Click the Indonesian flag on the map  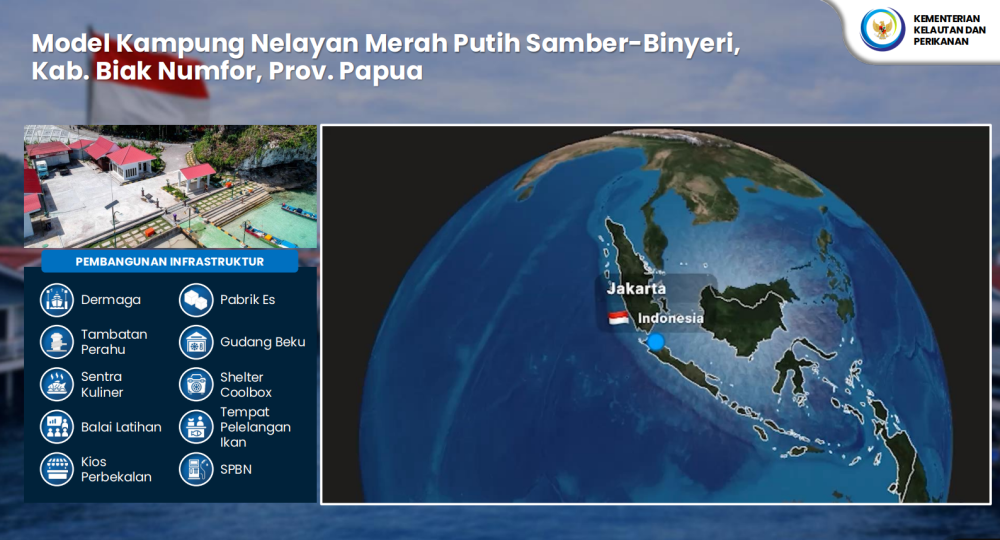619,318
